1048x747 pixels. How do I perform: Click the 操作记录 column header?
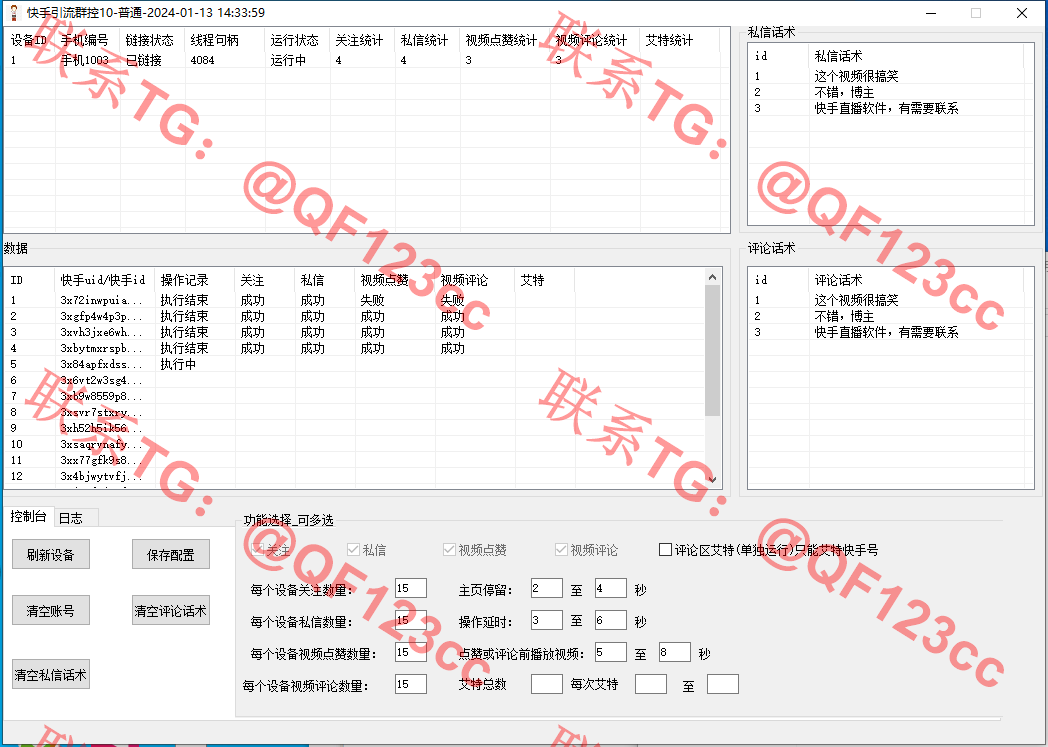click(195, 280)
